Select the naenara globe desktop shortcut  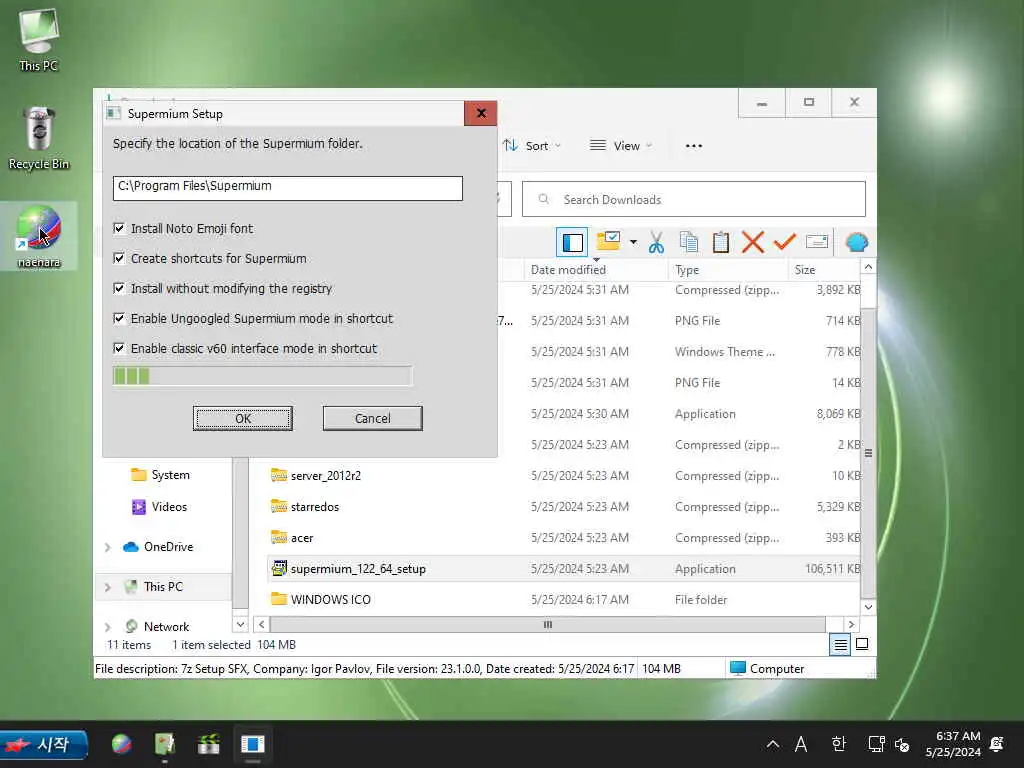coord(39,236)
